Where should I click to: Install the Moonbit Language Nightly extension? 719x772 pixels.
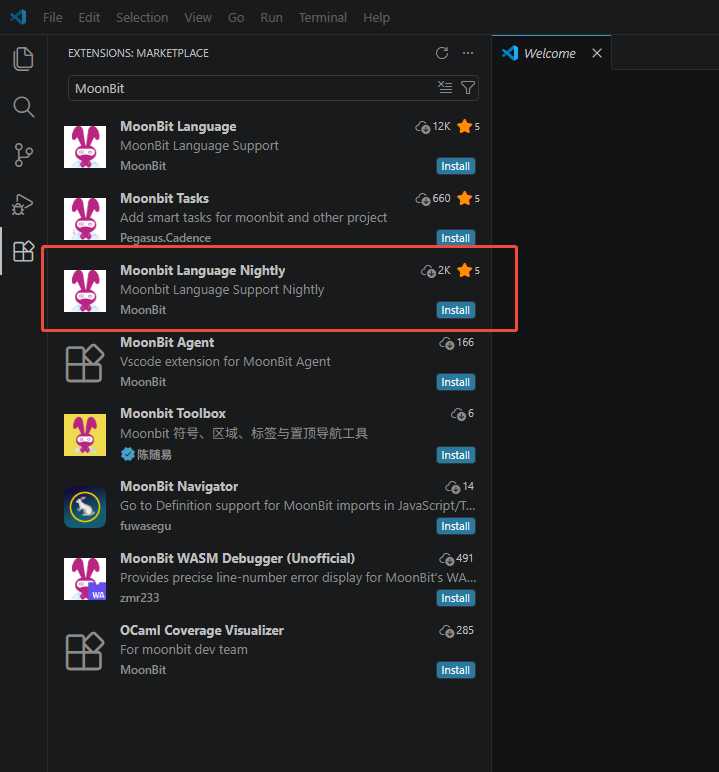(x=456, y=310)
